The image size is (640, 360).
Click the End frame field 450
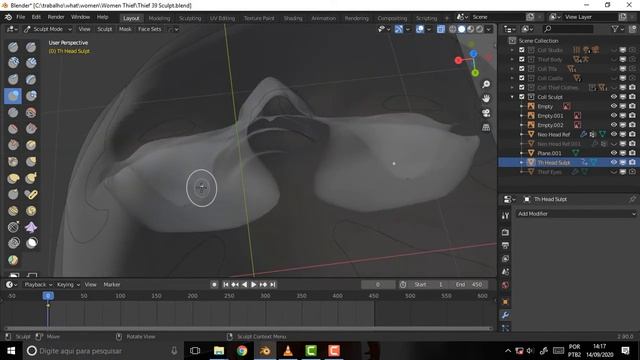point(469,284)
